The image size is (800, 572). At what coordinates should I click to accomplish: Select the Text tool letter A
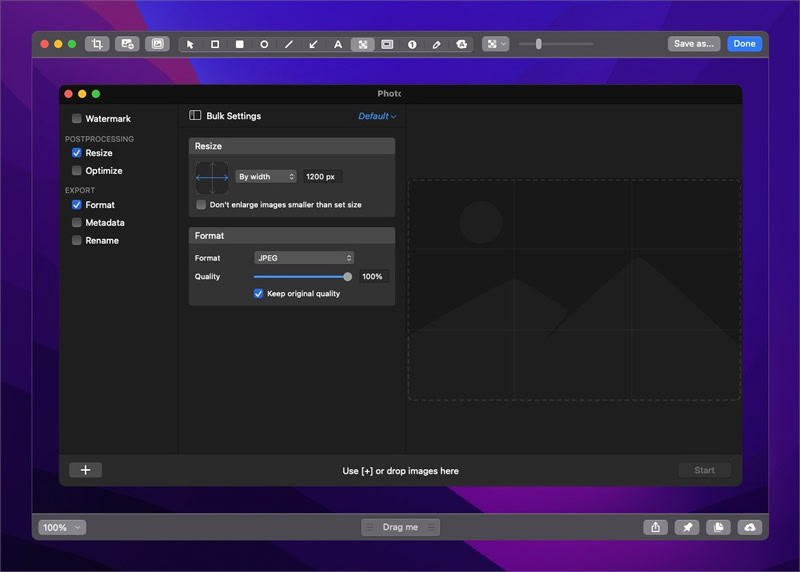click(x=338, y=44)
